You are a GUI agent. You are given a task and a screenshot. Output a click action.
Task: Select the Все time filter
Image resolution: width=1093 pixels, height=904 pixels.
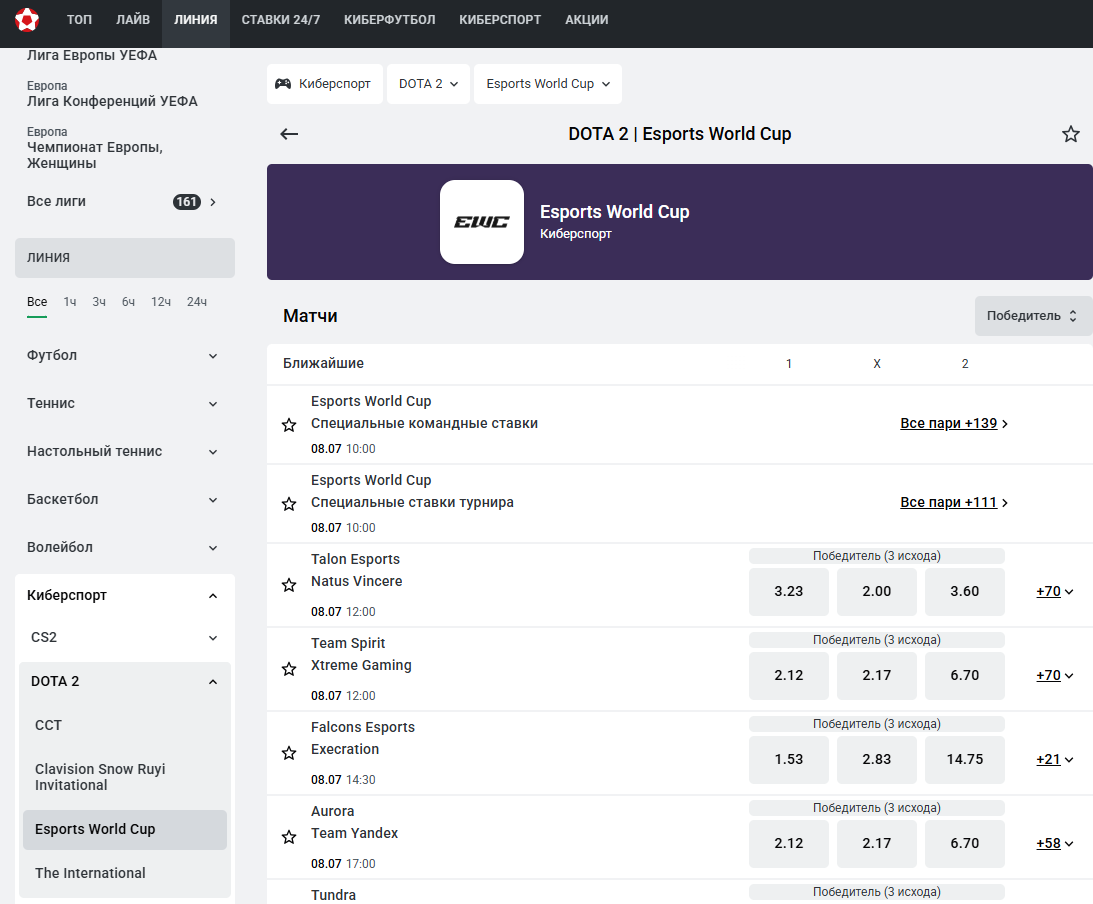coord(37,302)
